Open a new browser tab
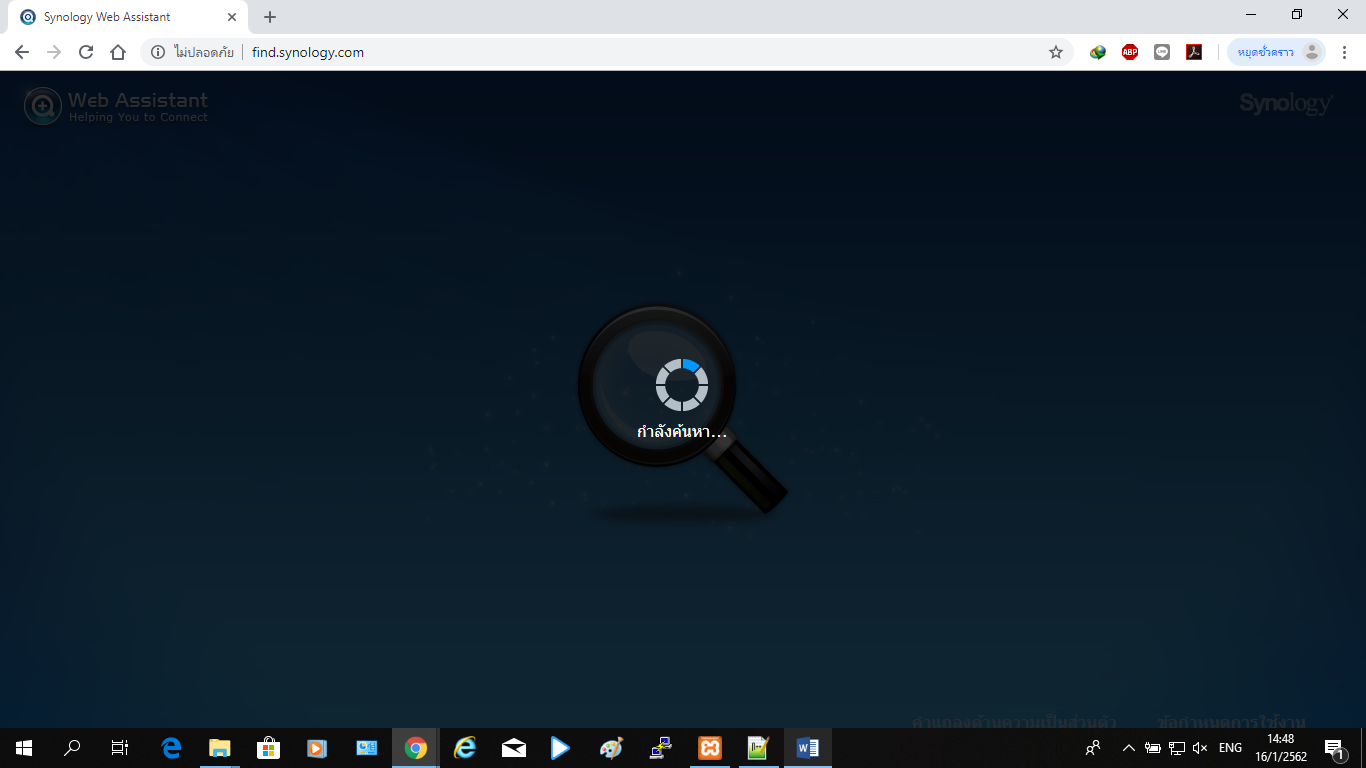Image resolution: width=1366 pixels, height=768 pixels. 270,17
